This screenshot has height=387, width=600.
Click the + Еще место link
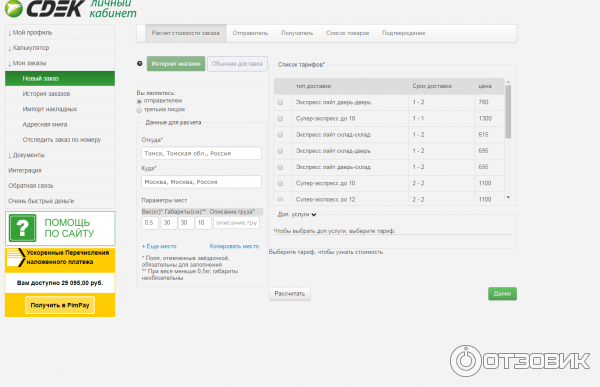(x=159, y=247)
